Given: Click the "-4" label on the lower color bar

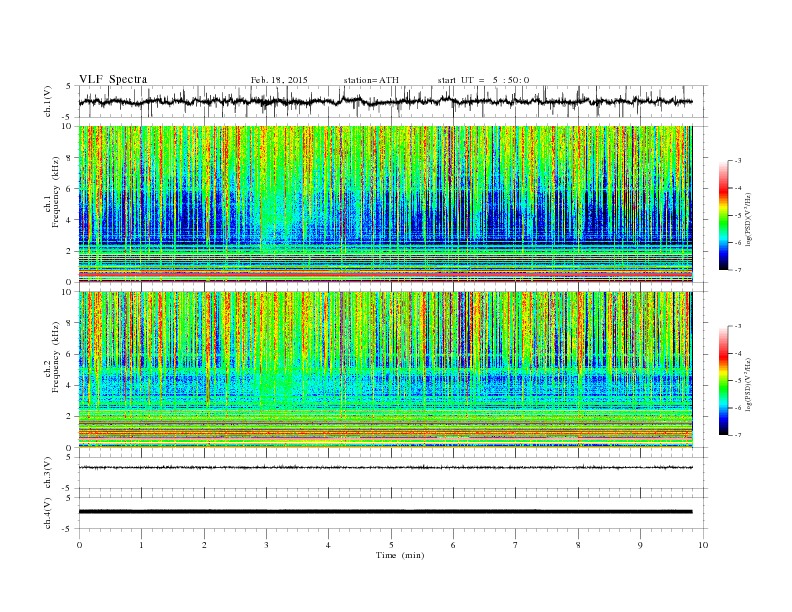Looking at the screenshot, I should [x=738, y=353].
